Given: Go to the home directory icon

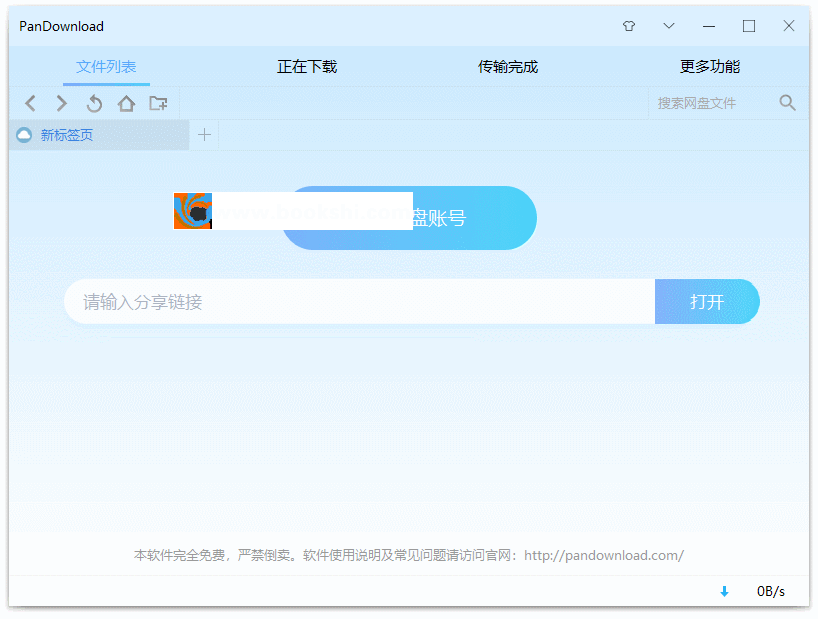Looking at the screenshot, I should click(x=126, y=103).
